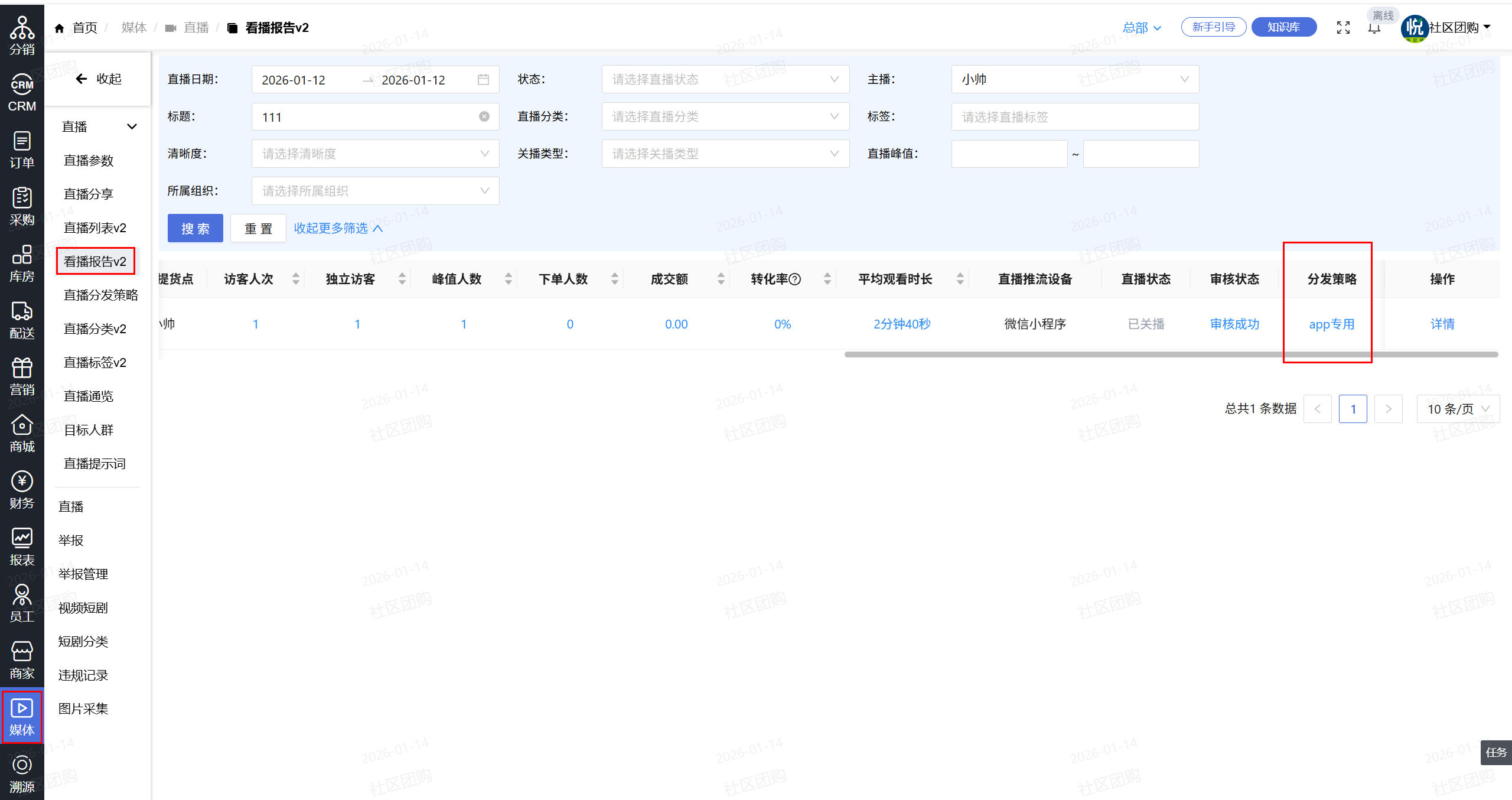The width and height of the screenshot is (1512, 800).
Task: Open the 请选择直播状态 dropdown
Action: click(x=725, y=79)
